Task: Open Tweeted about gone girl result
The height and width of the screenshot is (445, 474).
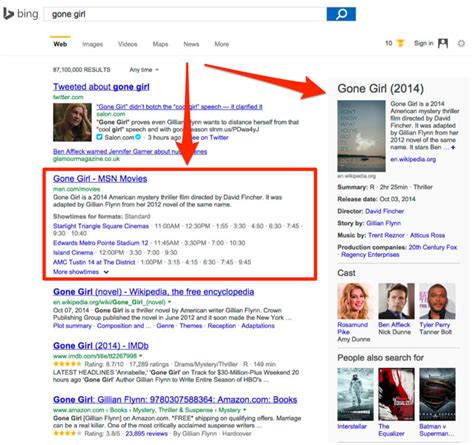Action: tap(101, 87)
